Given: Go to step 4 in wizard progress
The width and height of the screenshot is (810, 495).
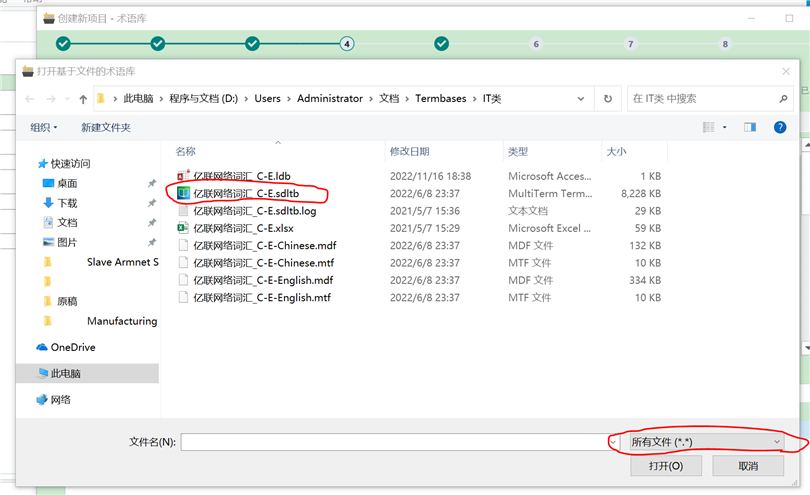Looking at the screenshot, I should tap(347, 44).
